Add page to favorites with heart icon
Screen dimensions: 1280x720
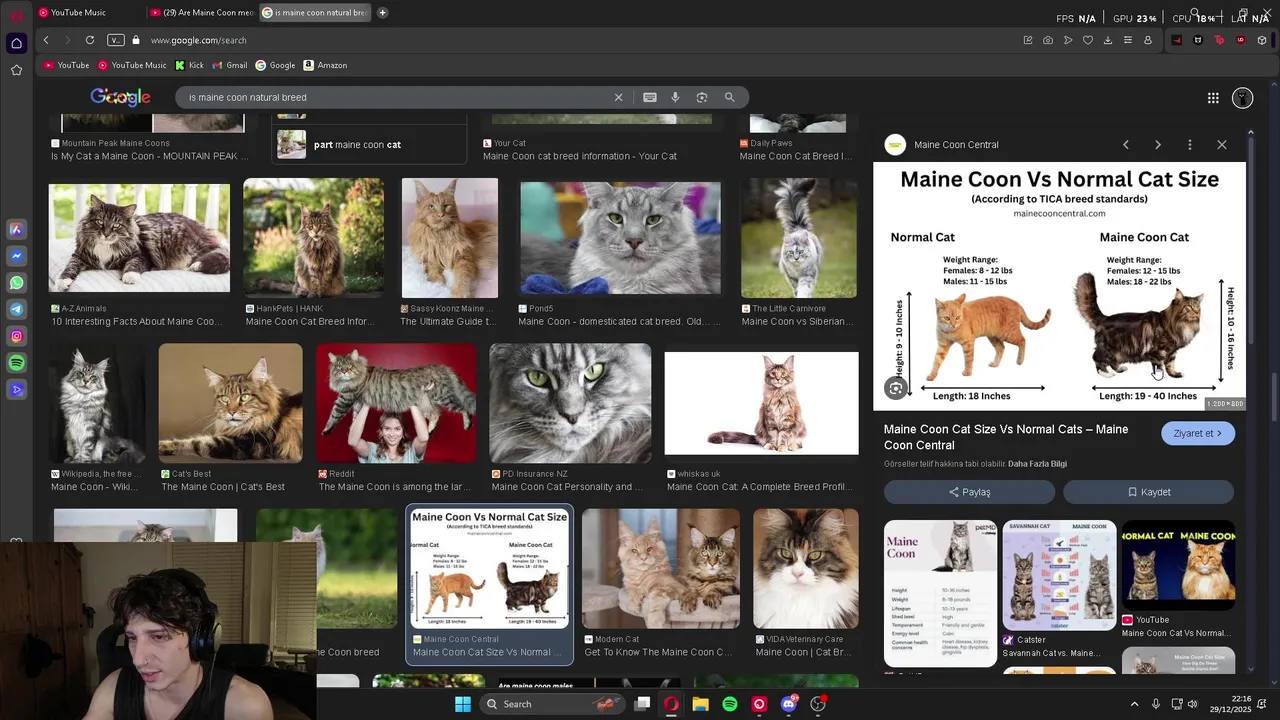coord(1088,40)
